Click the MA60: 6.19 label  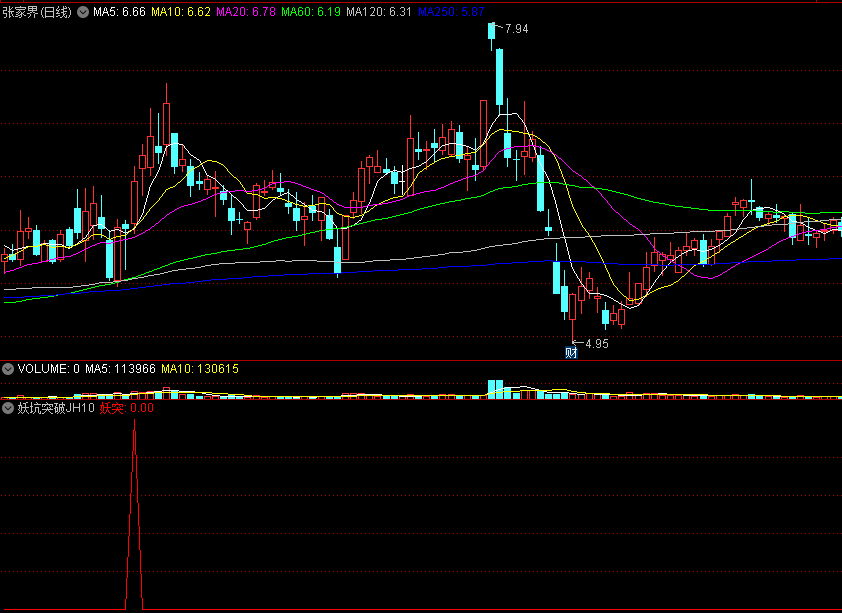pyautogui.click(x=311, y=12)
